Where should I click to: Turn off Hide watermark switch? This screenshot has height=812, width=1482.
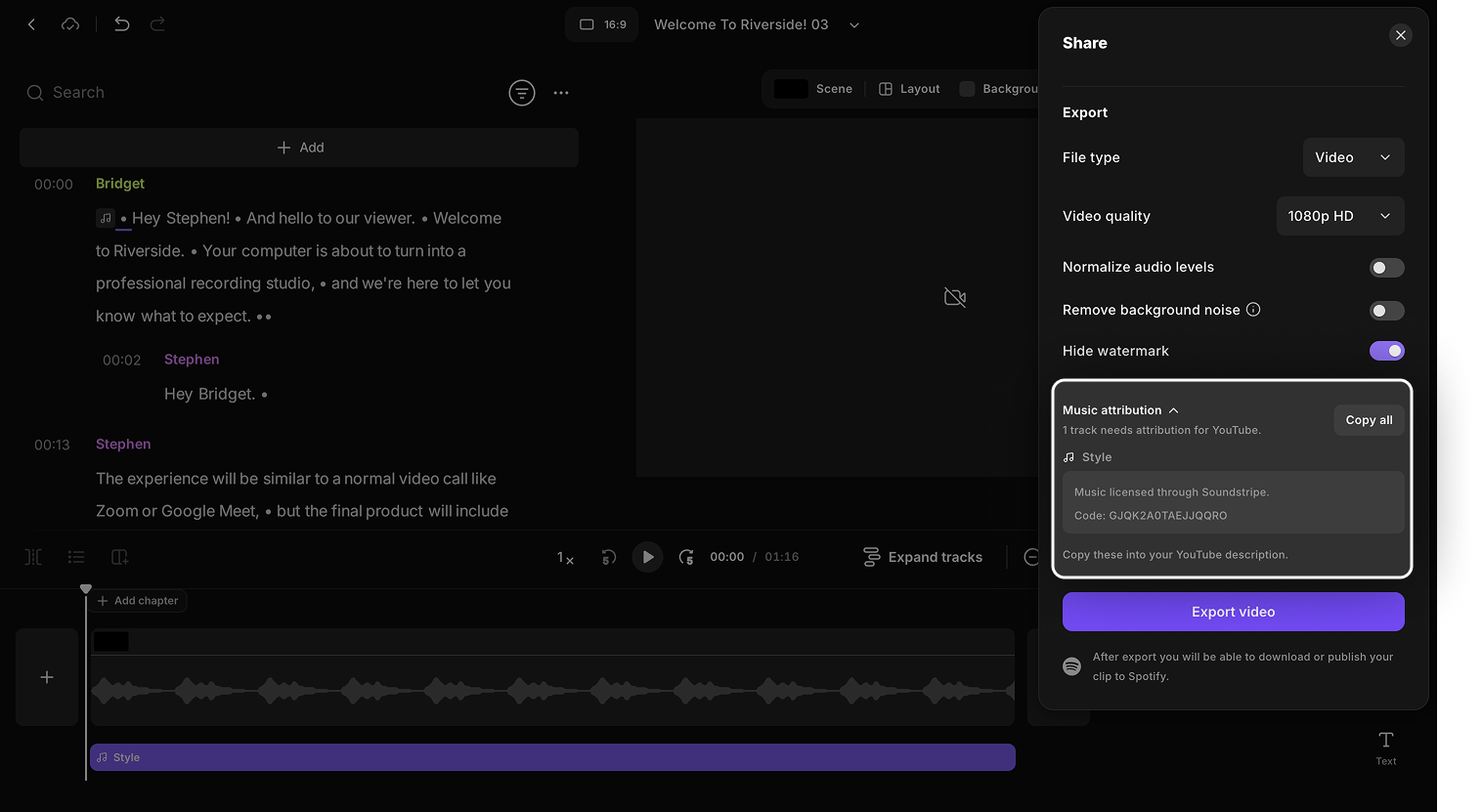click(x=1386, y=351)
